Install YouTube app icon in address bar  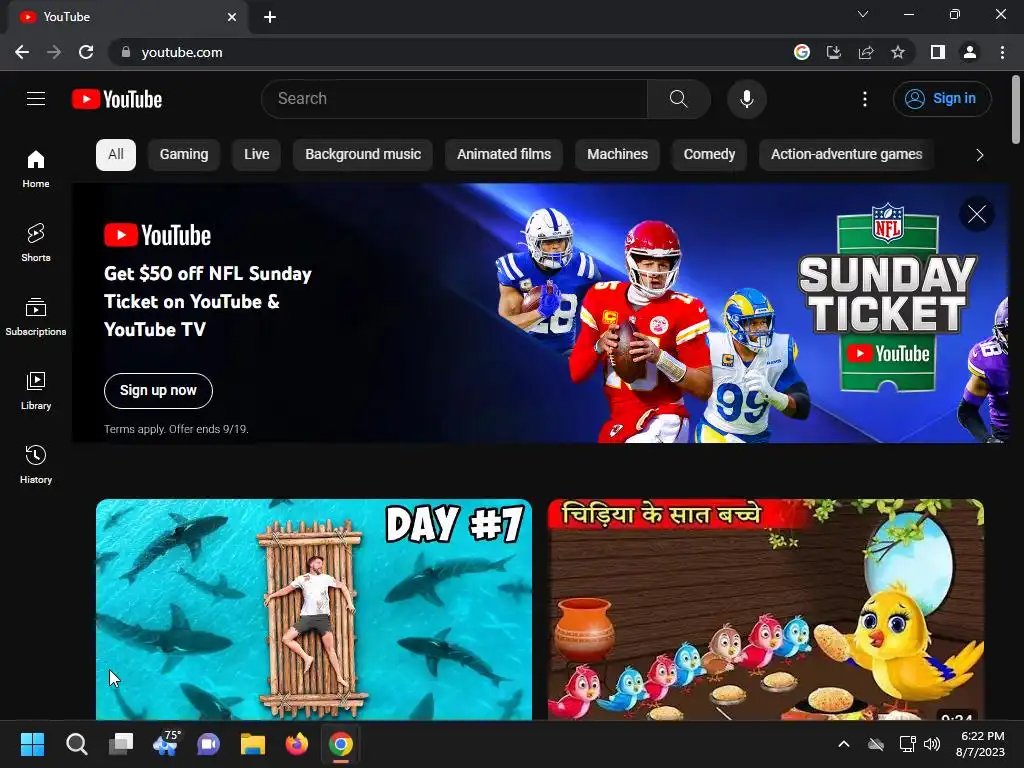pyautogui.click(x=833, y=52)
